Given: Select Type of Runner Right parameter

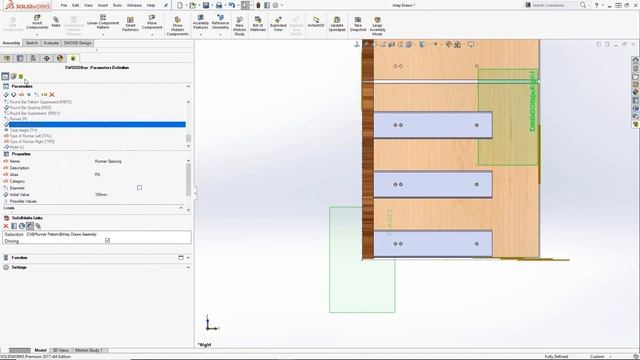Looking at the screenshot, I should (x=32, y=142).
